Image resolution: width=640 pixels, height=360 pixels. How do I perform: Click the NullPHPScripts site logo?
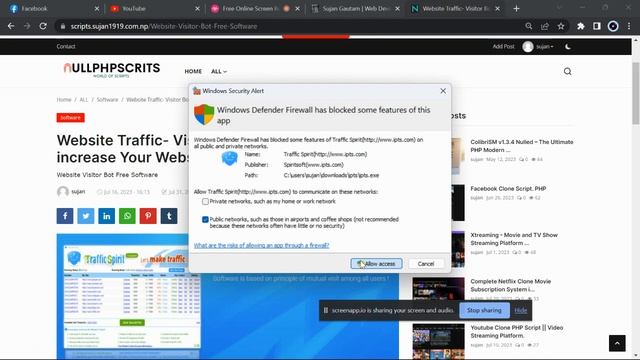111,70
